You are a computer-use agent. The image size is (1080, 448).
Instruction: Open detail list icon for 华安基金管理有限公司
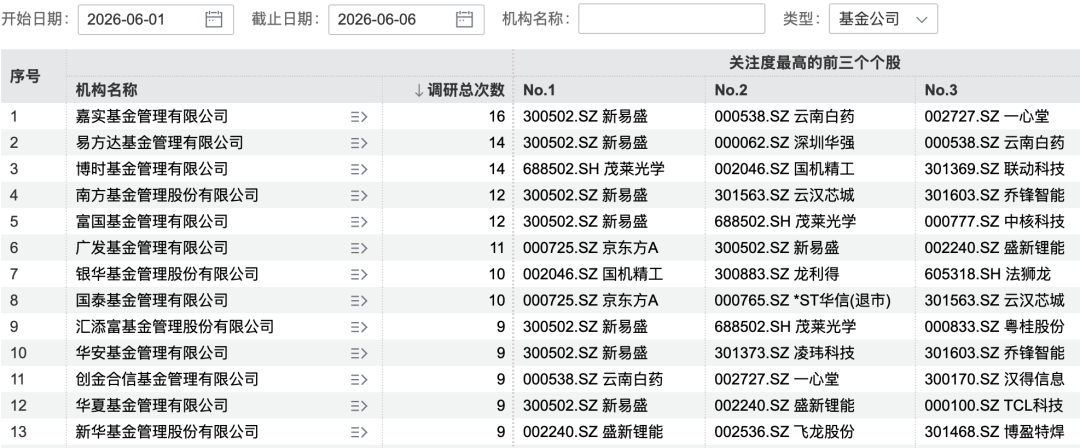pyautogui.click(x=359, y=353)
